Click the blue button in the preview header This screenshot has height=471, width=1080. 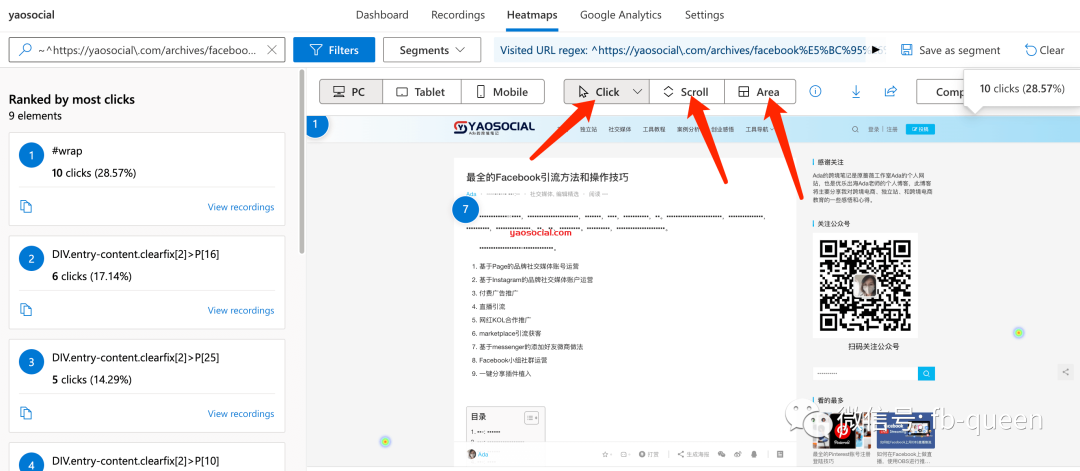[921, 129]
